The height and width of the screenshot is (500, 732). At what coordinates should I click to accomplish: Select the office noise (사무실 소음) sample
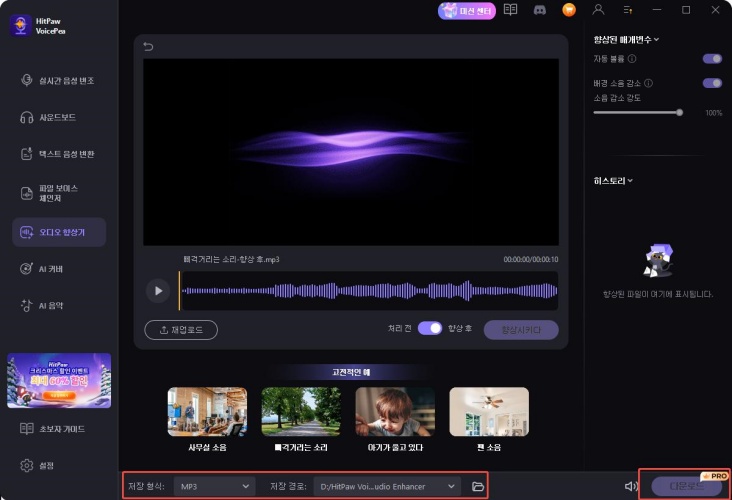[207, 411]
